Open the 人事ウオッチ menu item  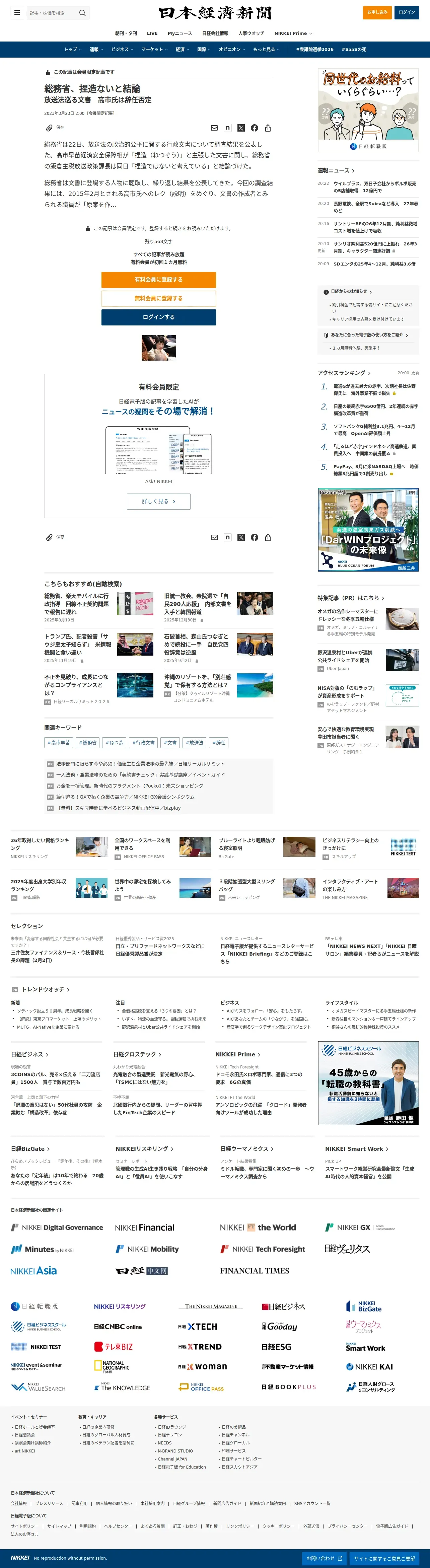[x=251, y=33]
